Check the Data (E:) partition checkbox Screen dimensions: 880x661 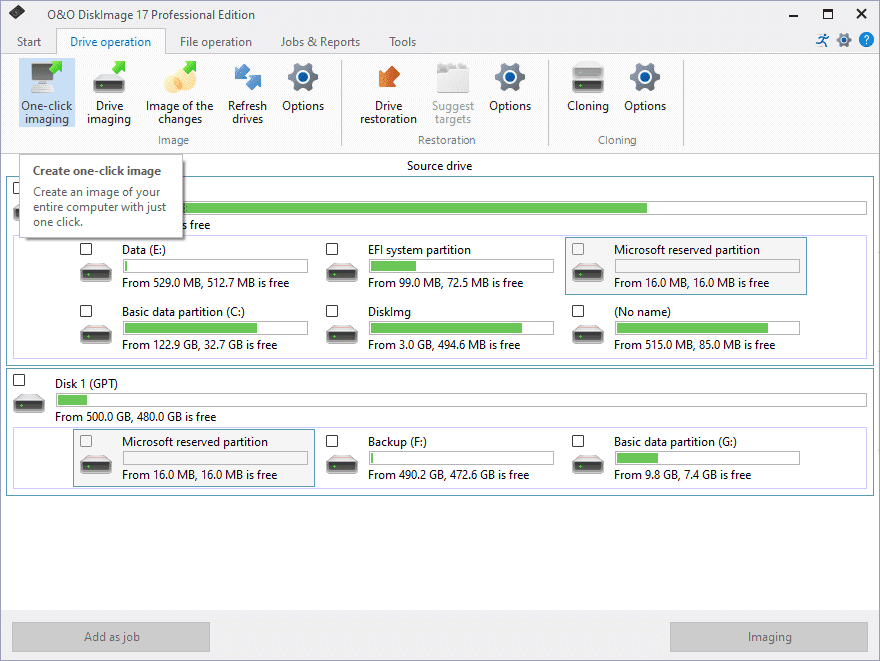coord(86,249)
